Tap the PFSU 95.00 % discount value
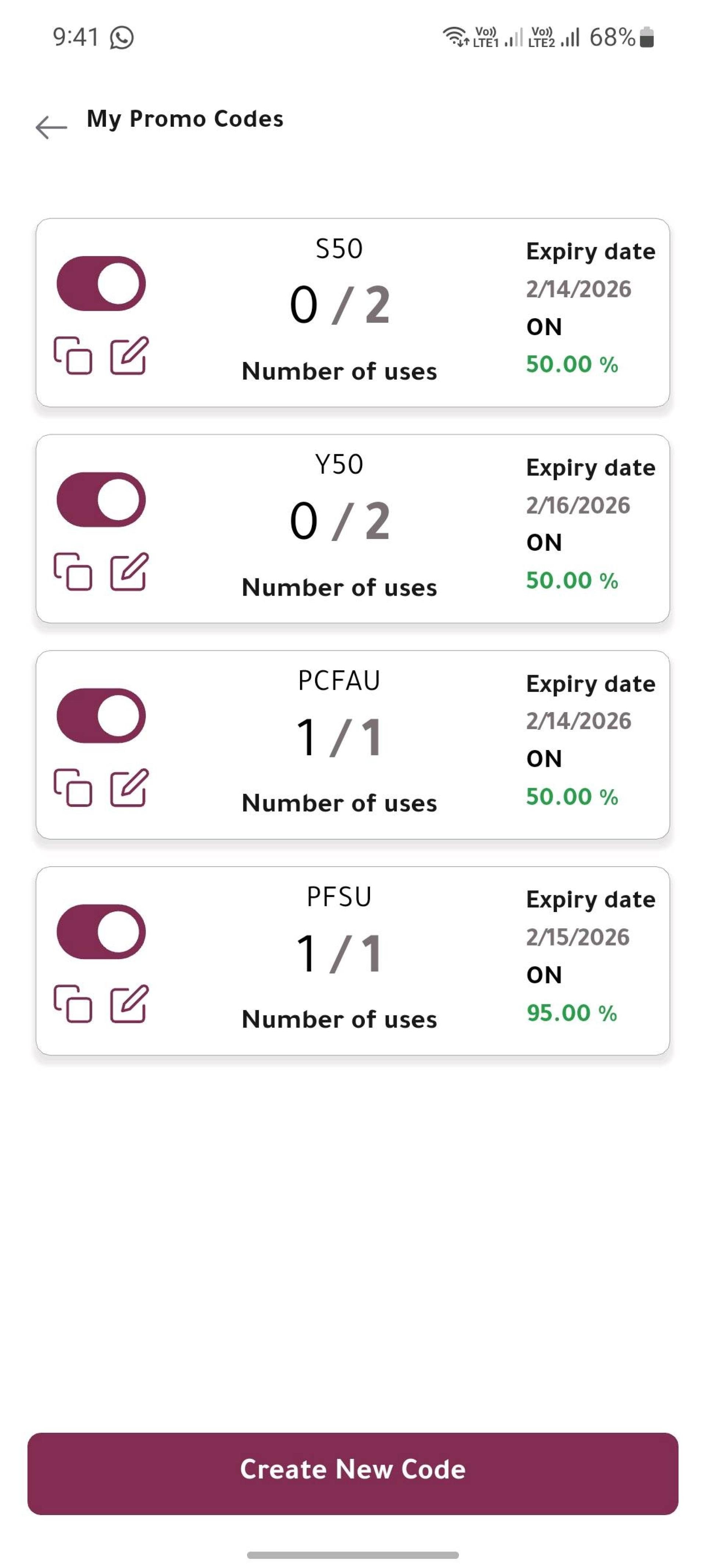Viewport: 706px width, 1568px height. click(572, 1013)
